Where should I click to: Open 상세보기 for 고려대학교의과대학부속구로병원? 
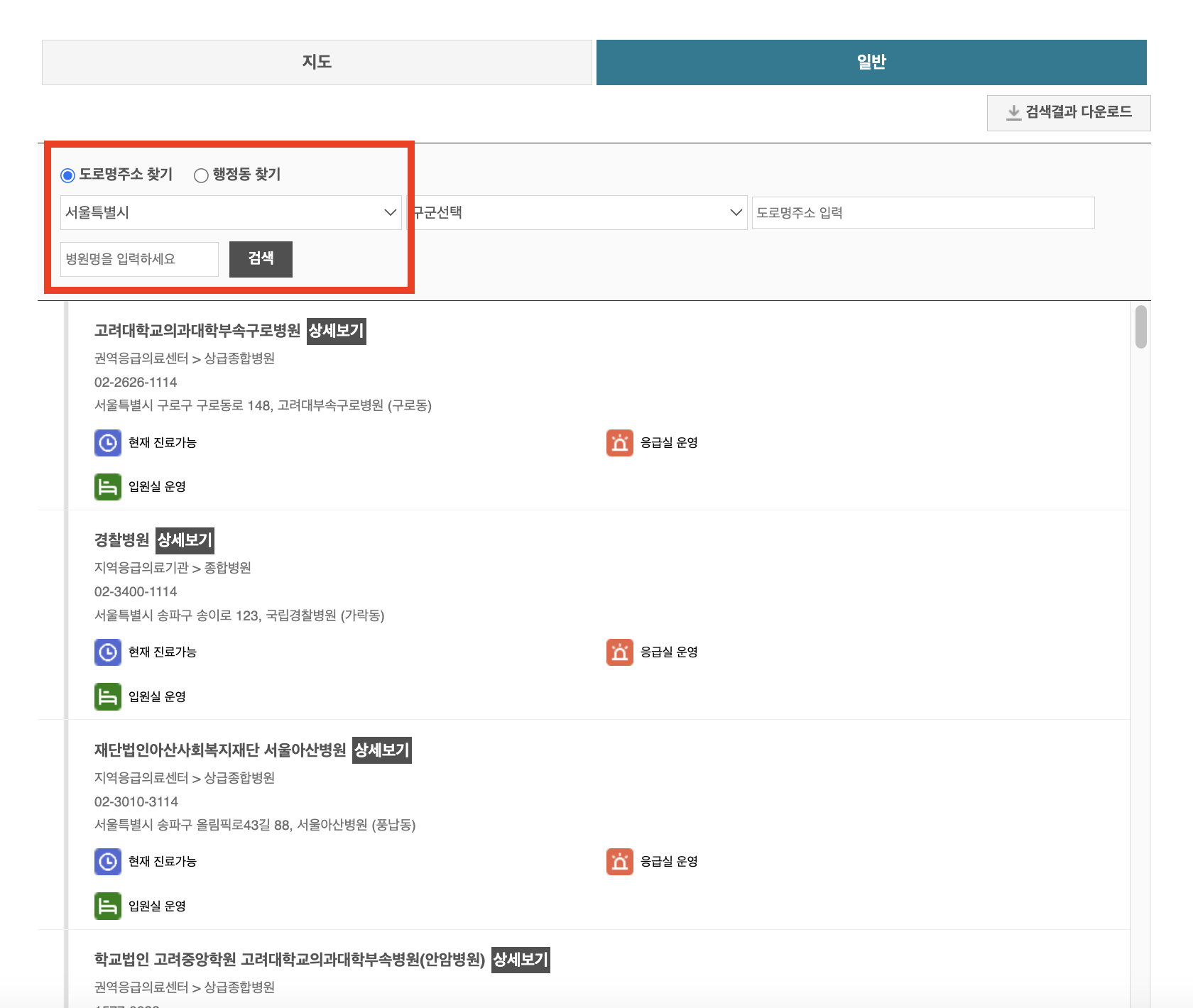click(x=337, y=331)
